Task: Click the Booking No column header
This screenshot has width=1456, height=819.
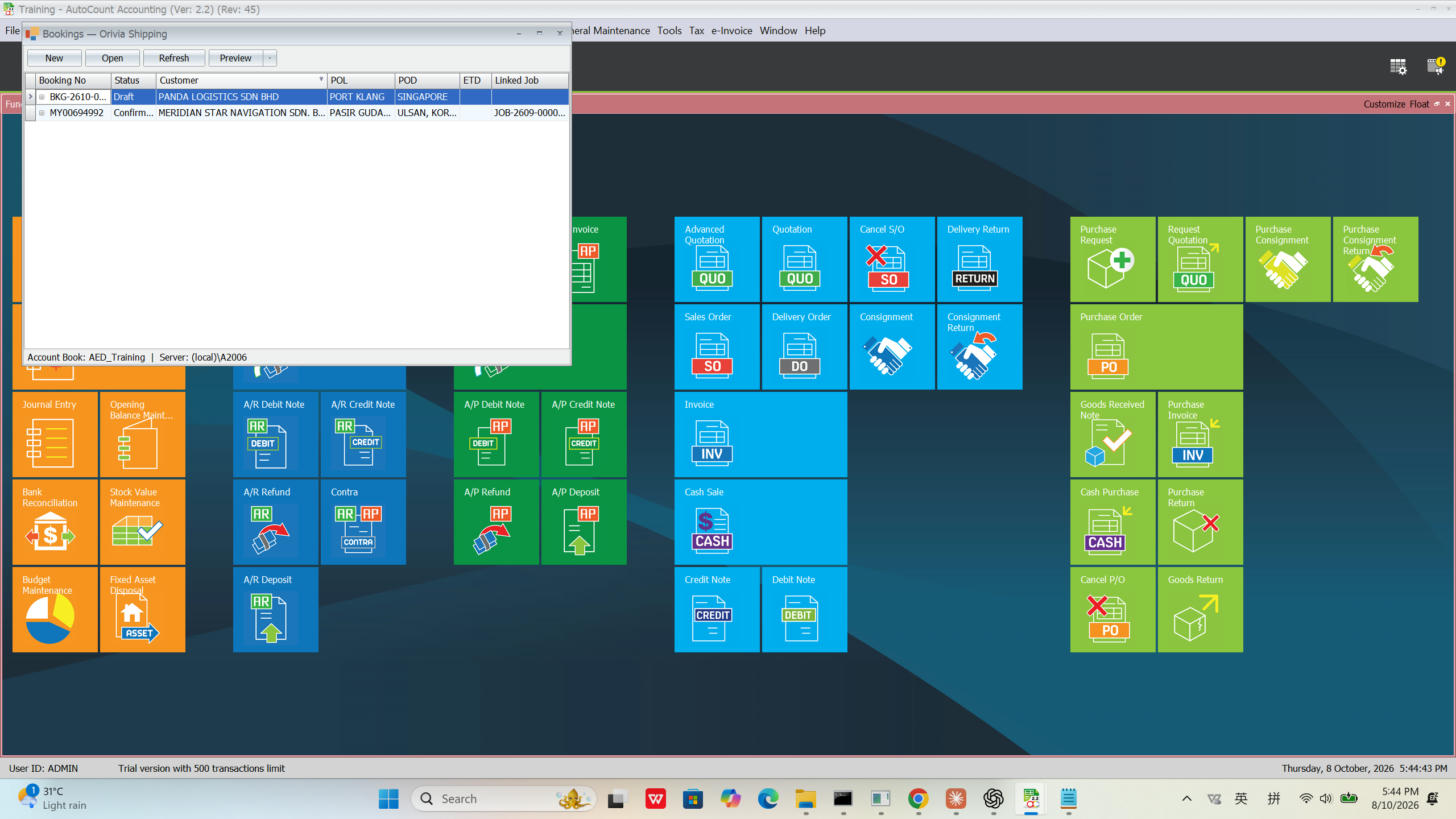Action: click(73, 80)
